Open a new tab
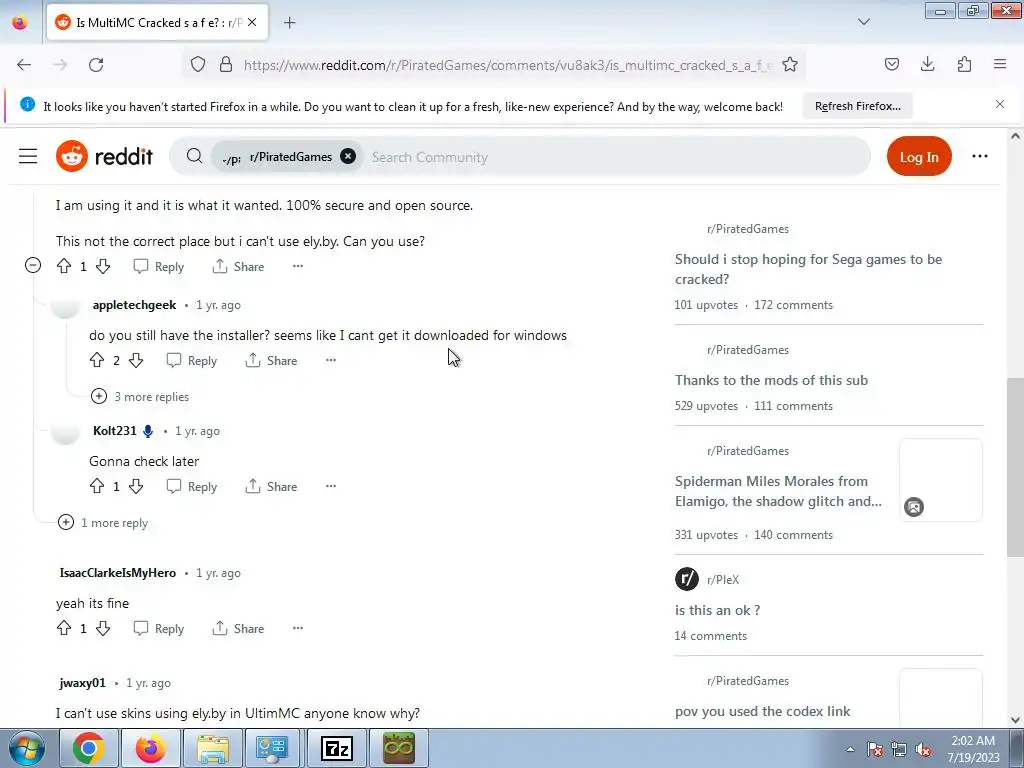1024x768 pixels. (289, 23)
